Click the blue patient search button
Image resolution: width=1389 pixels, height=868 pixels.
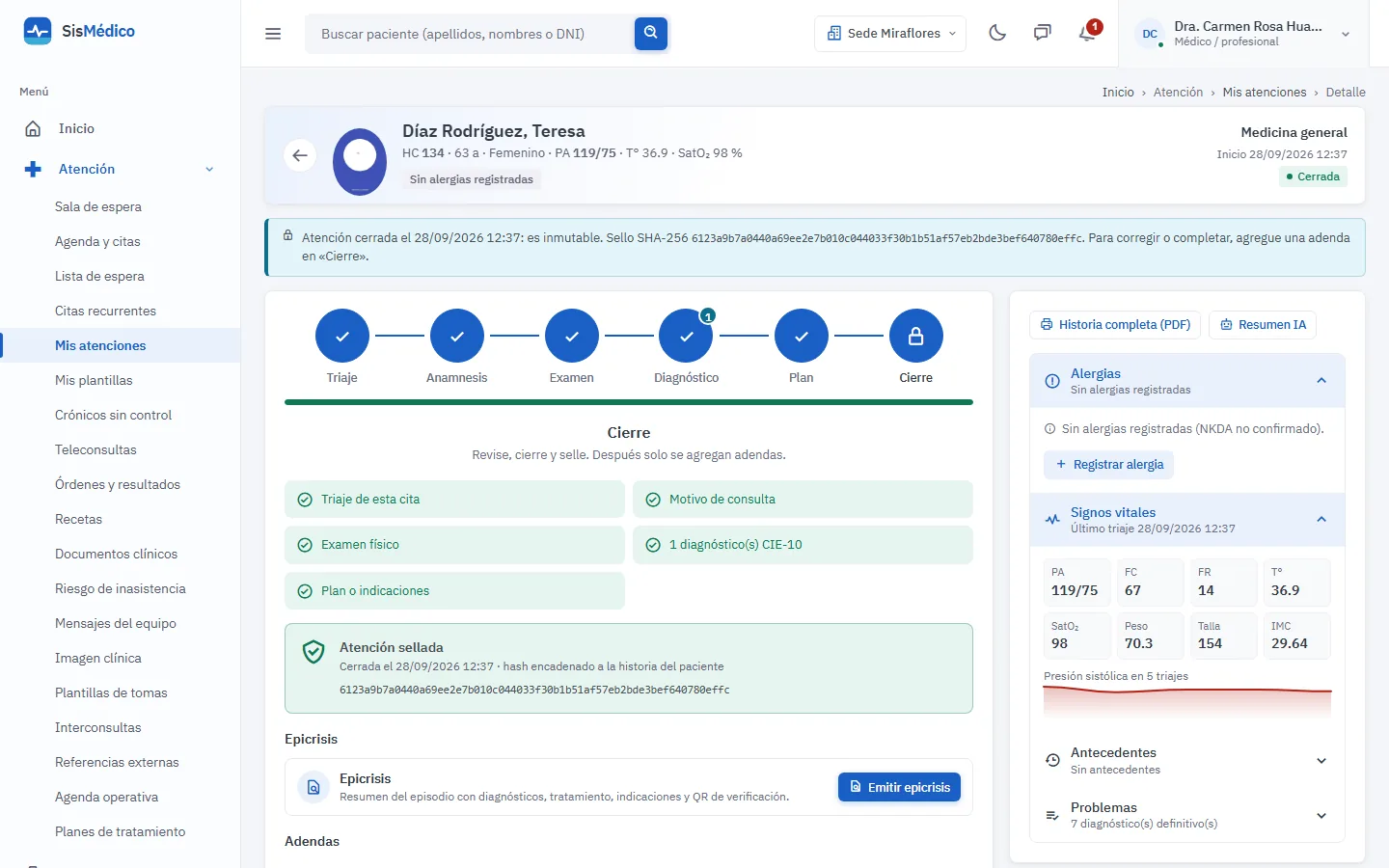(x=651, y=34)
